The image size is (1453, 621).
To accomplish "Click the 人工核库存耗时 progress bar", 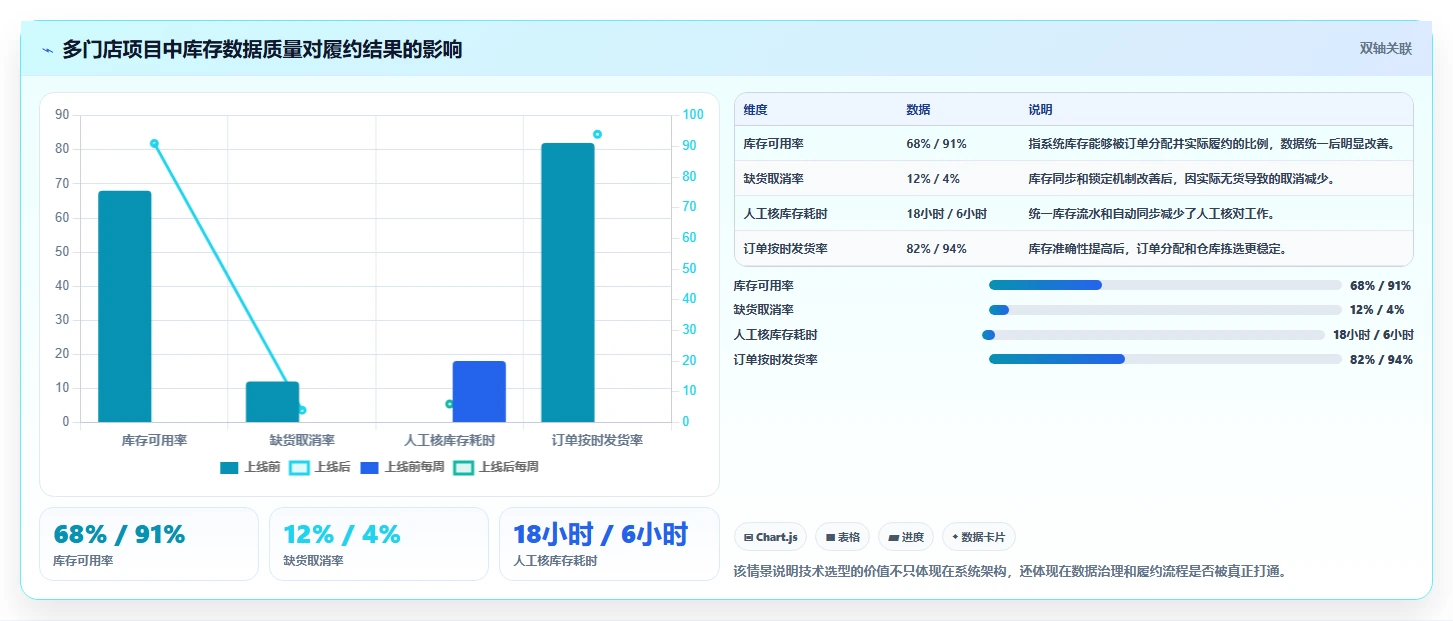I will click(x=1153, y=335).
